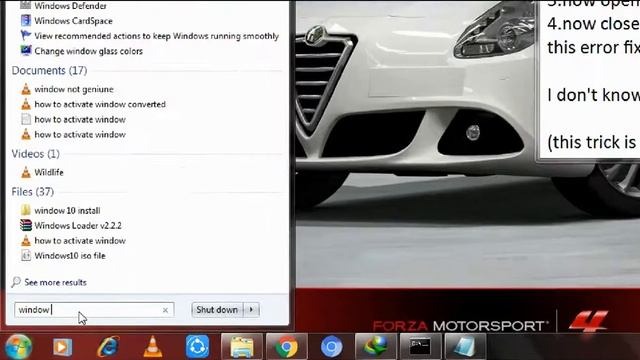This screenshot has height=360, width=640.
Task: Open 'window not geniune' document
Action: click(74, 89)
